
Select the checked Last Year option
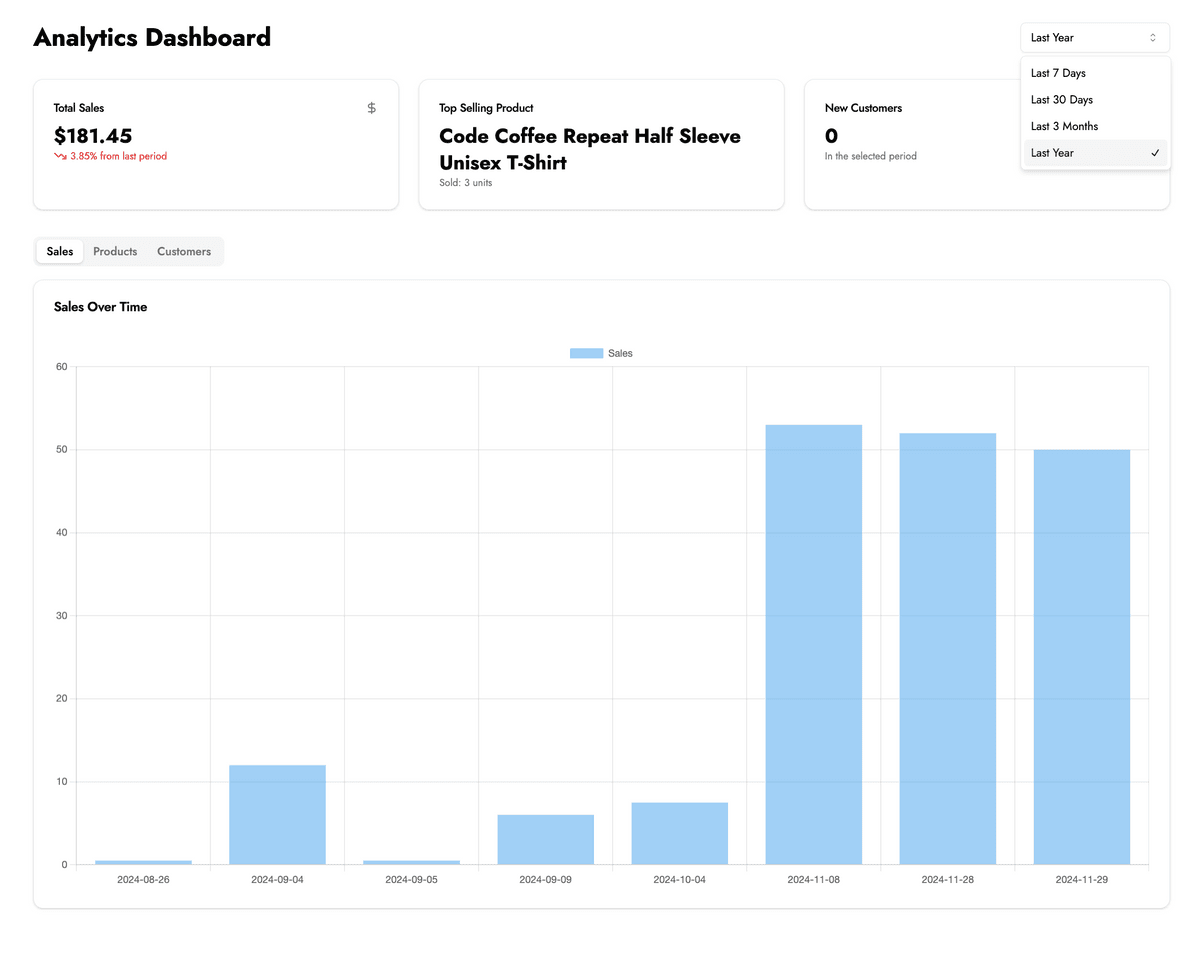point(1053,153)
